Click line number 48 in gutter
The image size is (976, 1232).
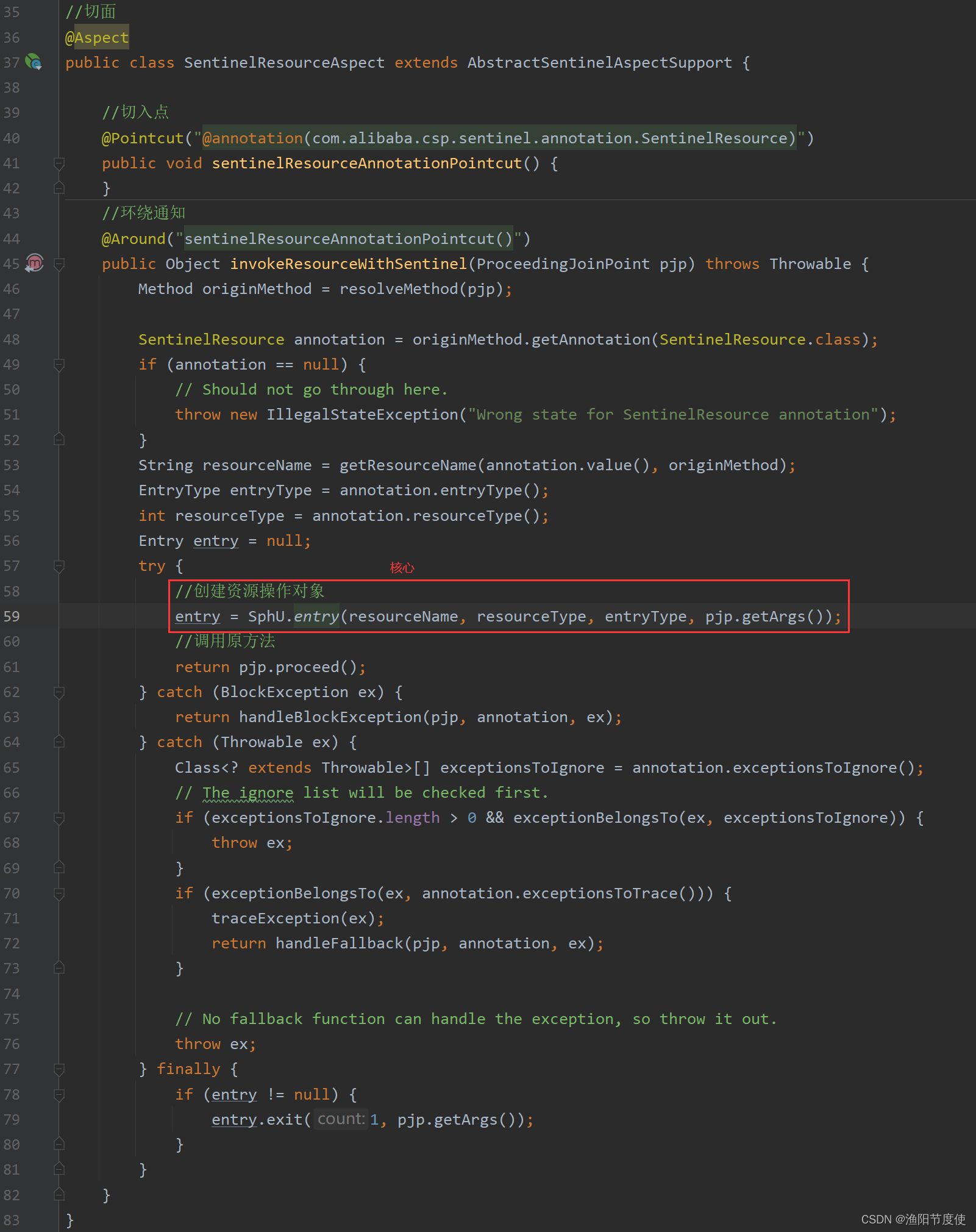point(12,340)
